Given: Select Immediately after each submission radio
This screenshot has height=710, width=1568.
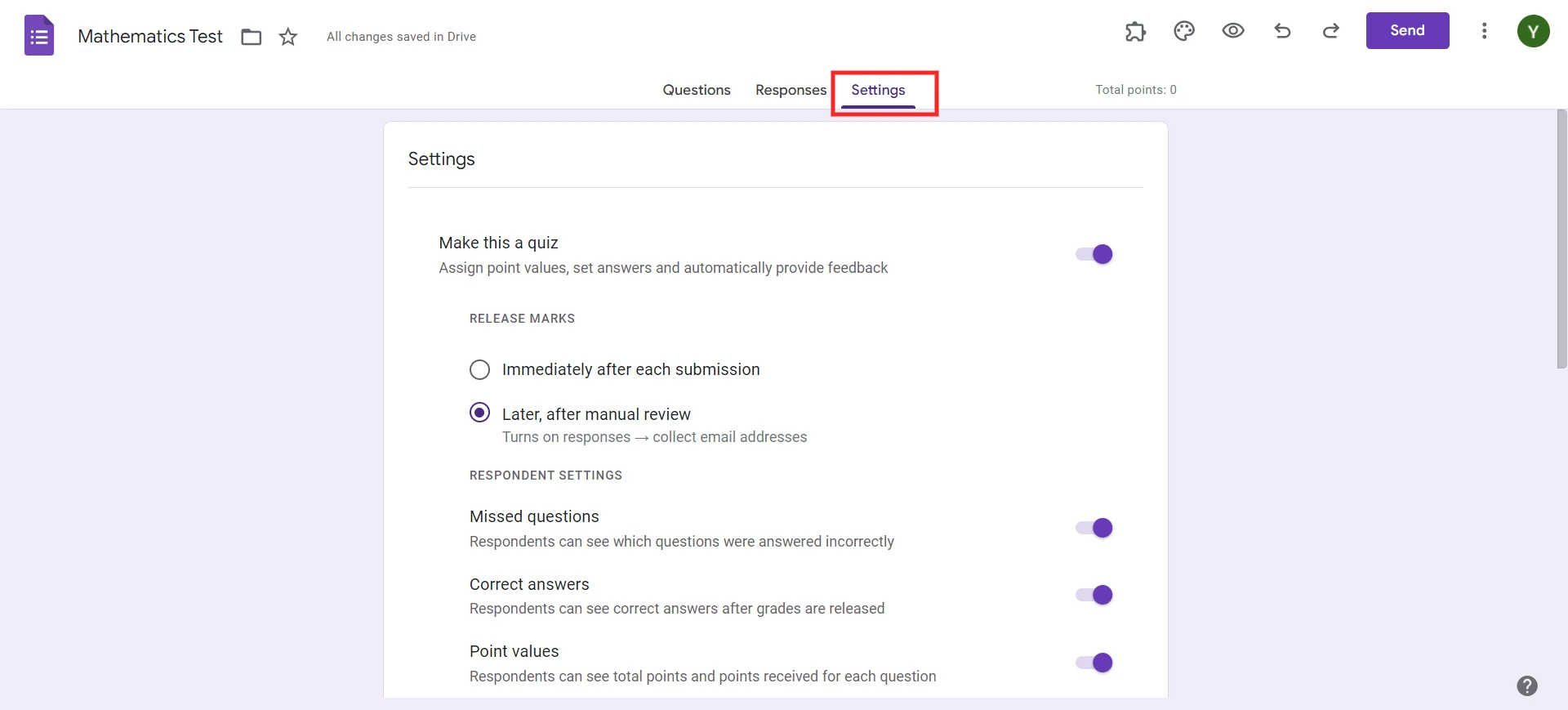Looking at the screenshot, I should [479, 369].
